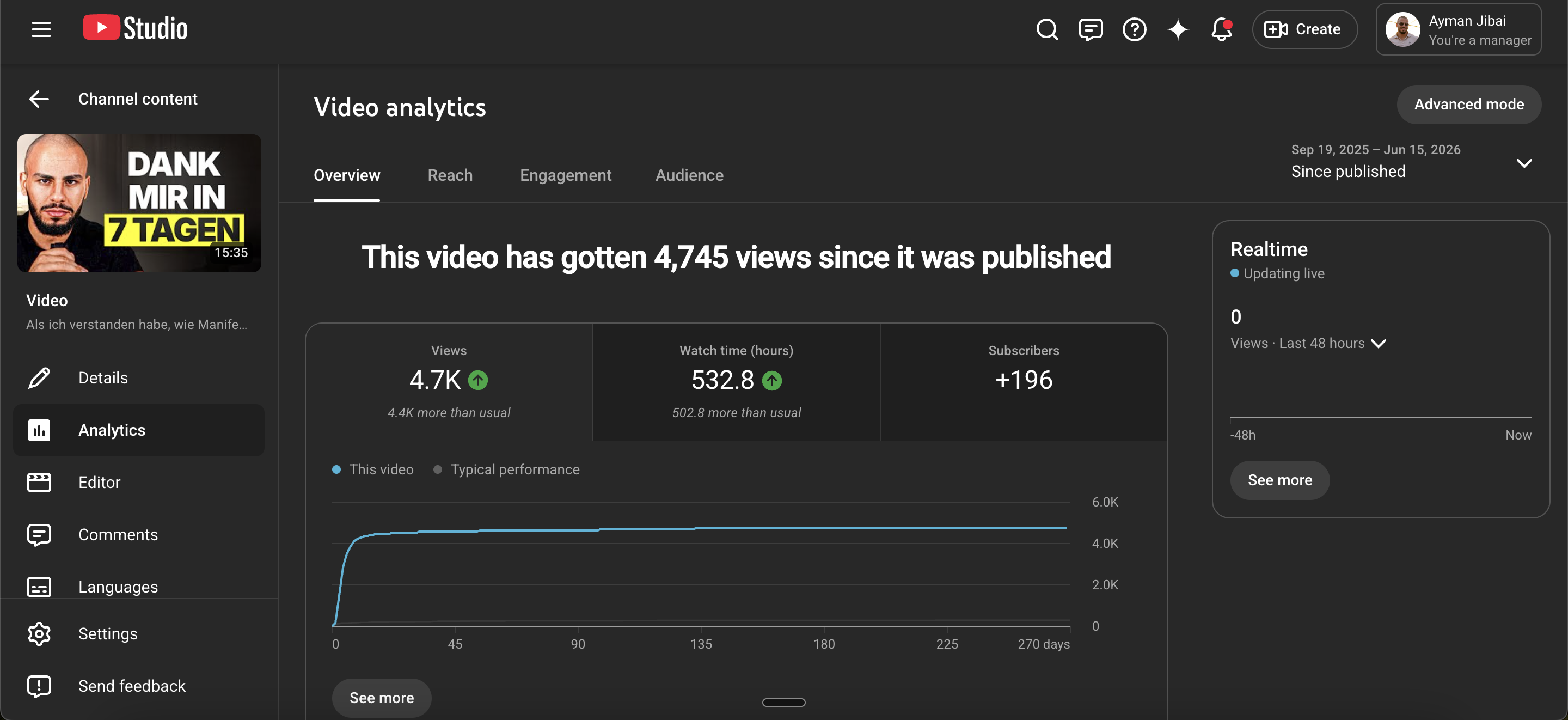Click the Advanced mode button
1568x720 pixels.
1468,104
